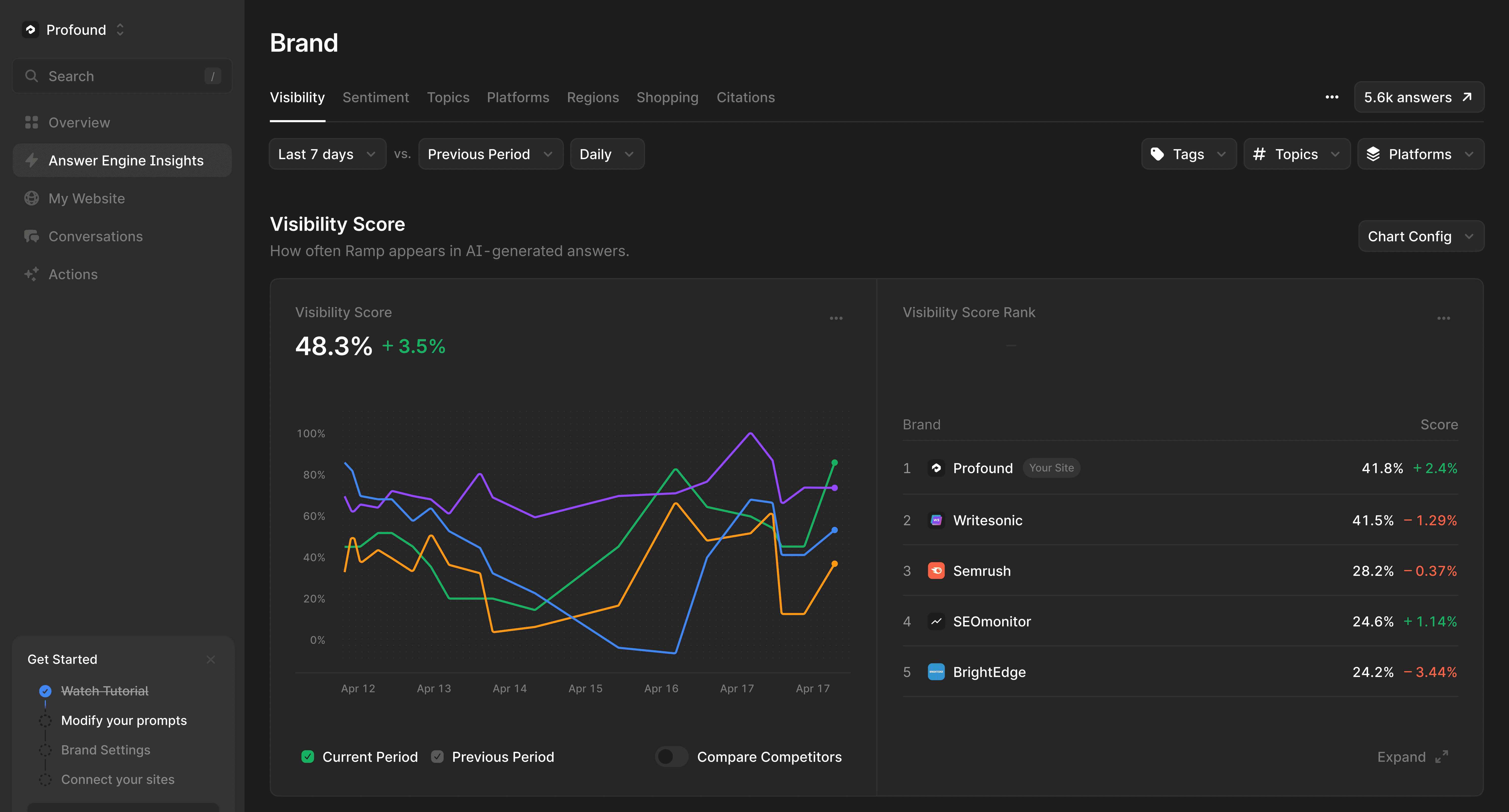Screen dimensions: 1509x812
Task: Close the Get Started panel
Action: [x=211, y=660]
